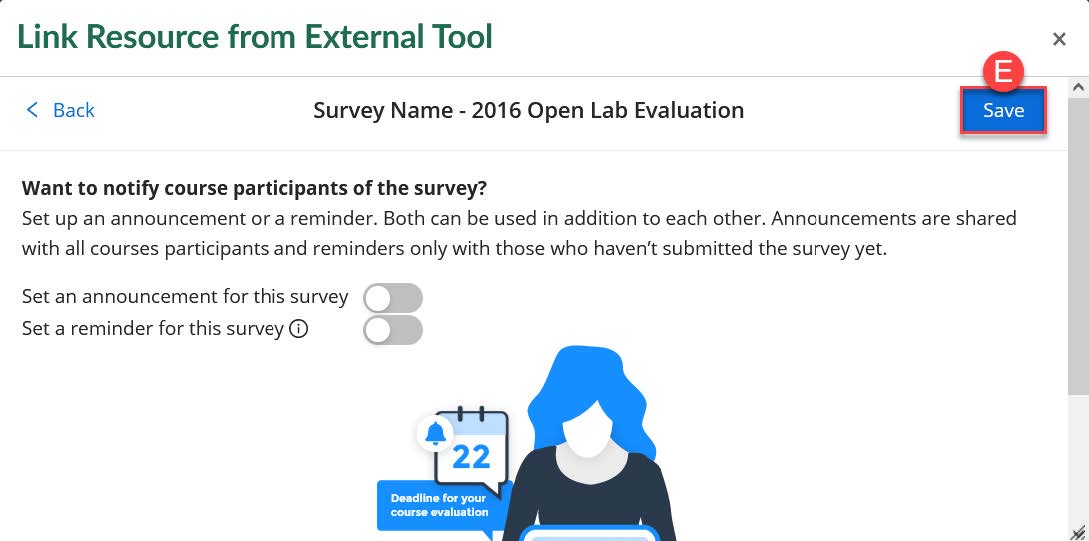
Task: Click the resize grip at the dialog corner
Action: pyautogui.click(x=1077, y=532)
